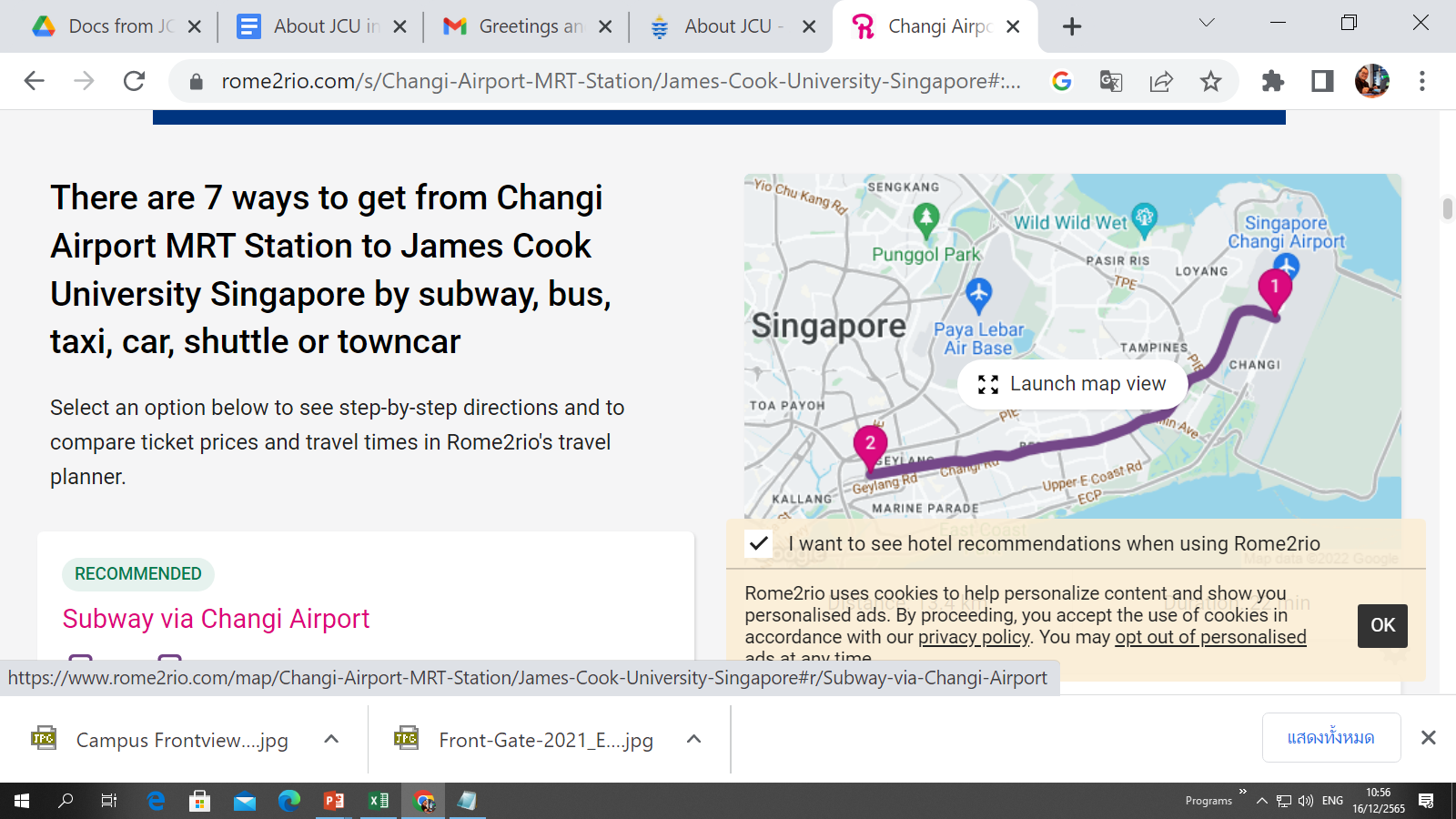
Task: Bookmark this page with the star icon
Action: tap(1210, 81)
